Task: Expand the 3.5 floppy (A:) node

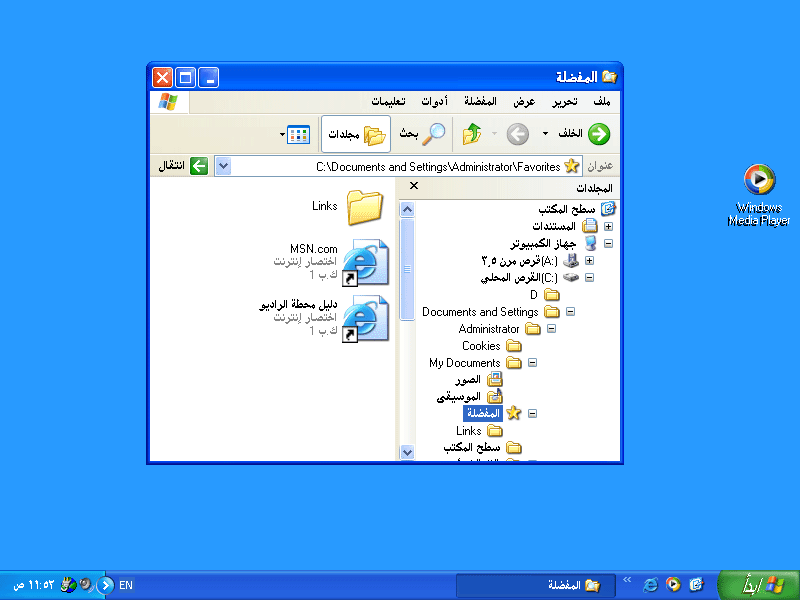Action: [590, 261]
